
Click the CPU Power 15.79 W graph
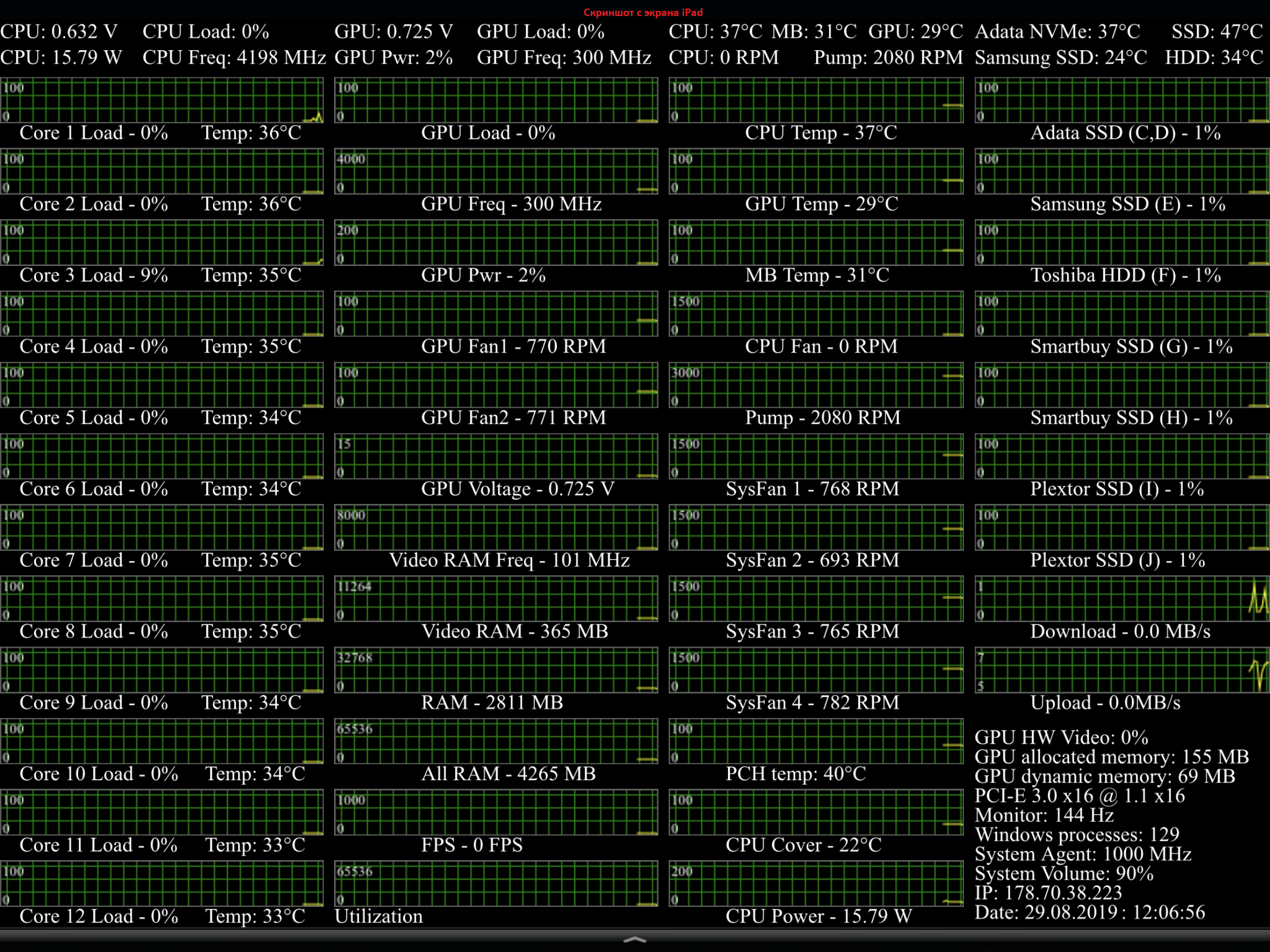tap(816, 884)
